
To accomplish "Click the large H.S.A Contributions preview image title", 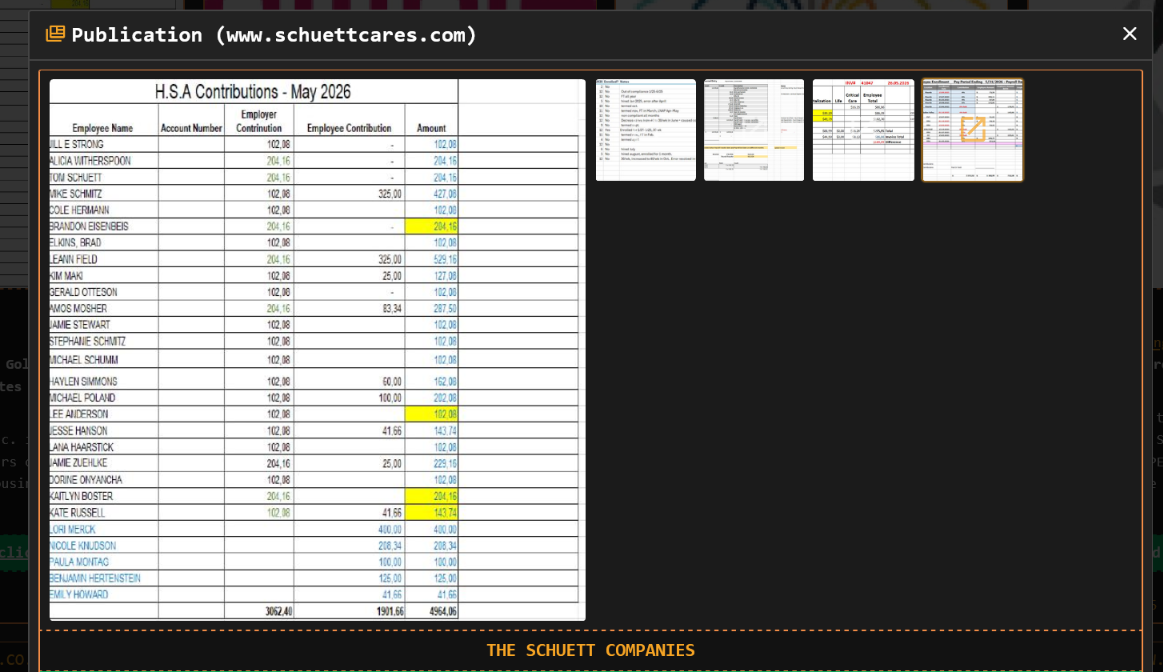I will (x=252, y=92).
